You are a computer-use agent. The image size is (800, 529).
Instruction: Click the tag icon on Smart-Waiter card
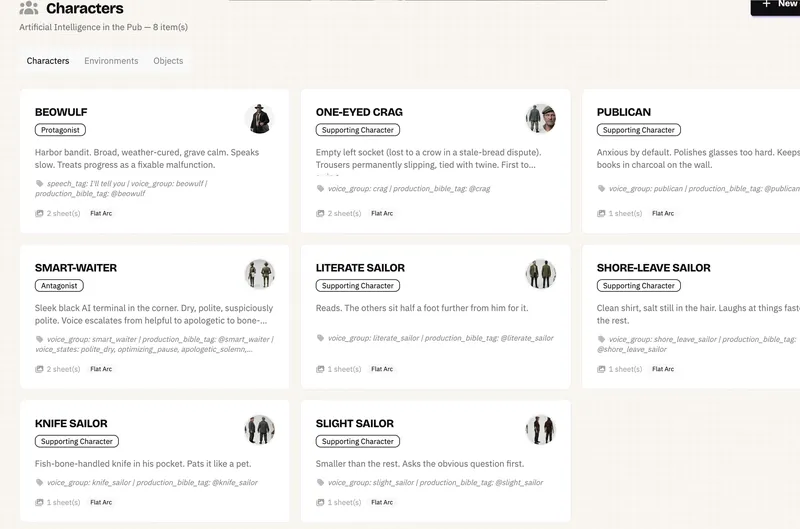tap(39, 339)
